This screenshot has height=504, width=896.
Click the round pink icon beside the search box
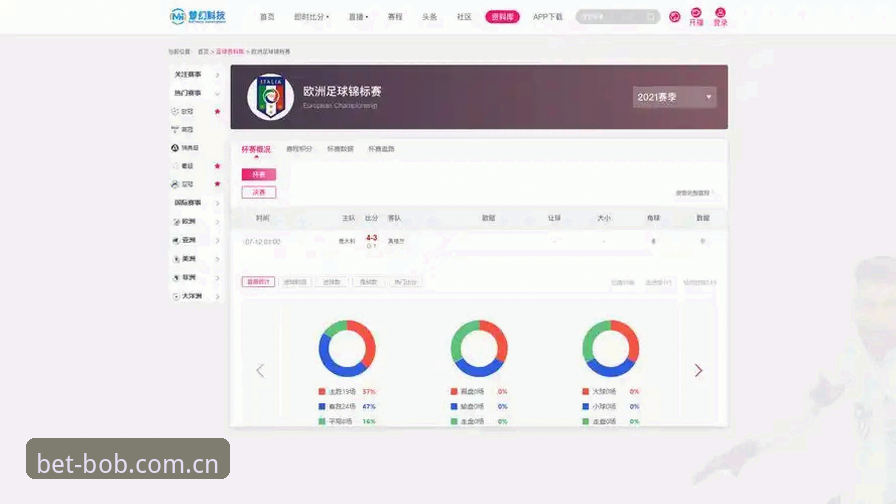pos(675,17)
